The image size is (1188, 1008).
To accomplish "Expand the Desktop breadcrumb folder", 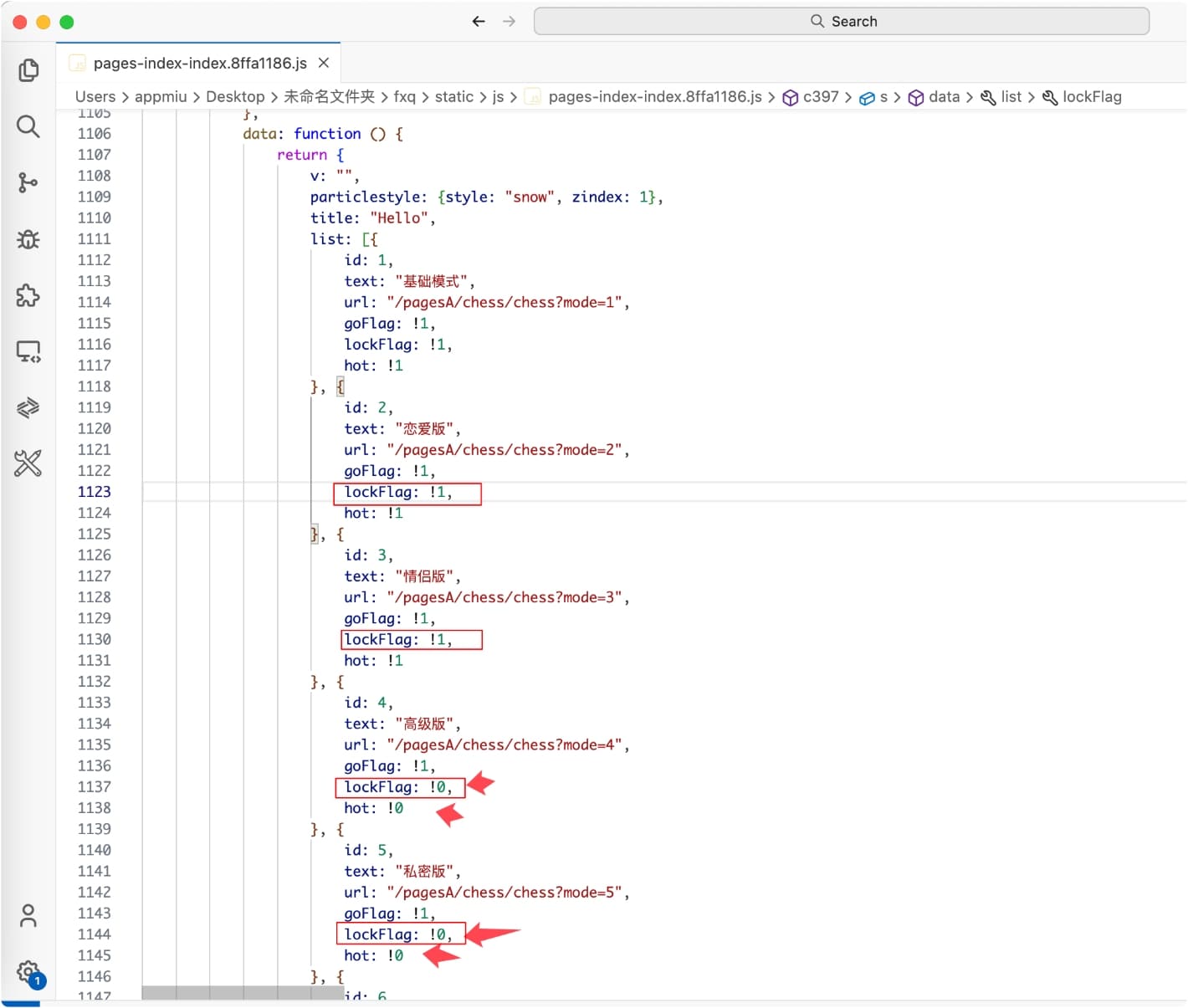I will [235, 97].
